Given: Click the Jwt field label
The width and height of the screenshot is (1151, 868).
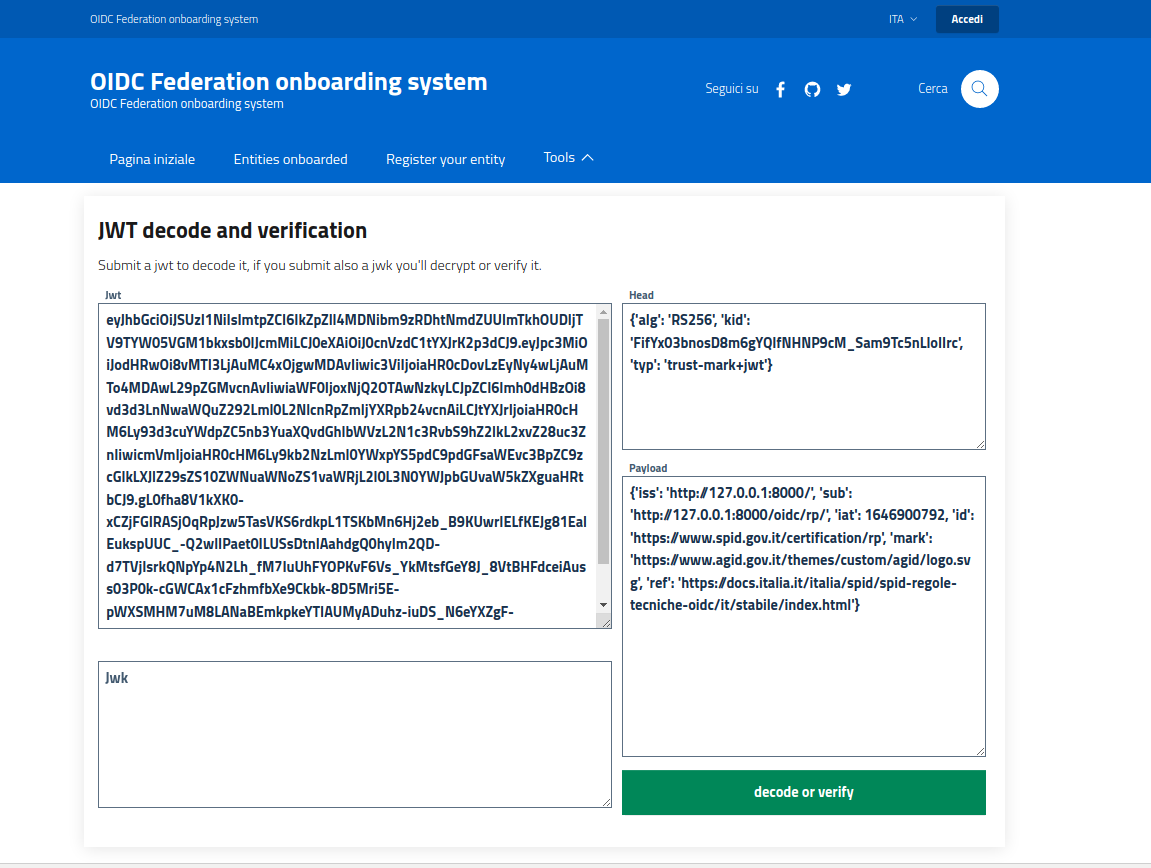Looking at the screenshot, I should tap(113, 294).
